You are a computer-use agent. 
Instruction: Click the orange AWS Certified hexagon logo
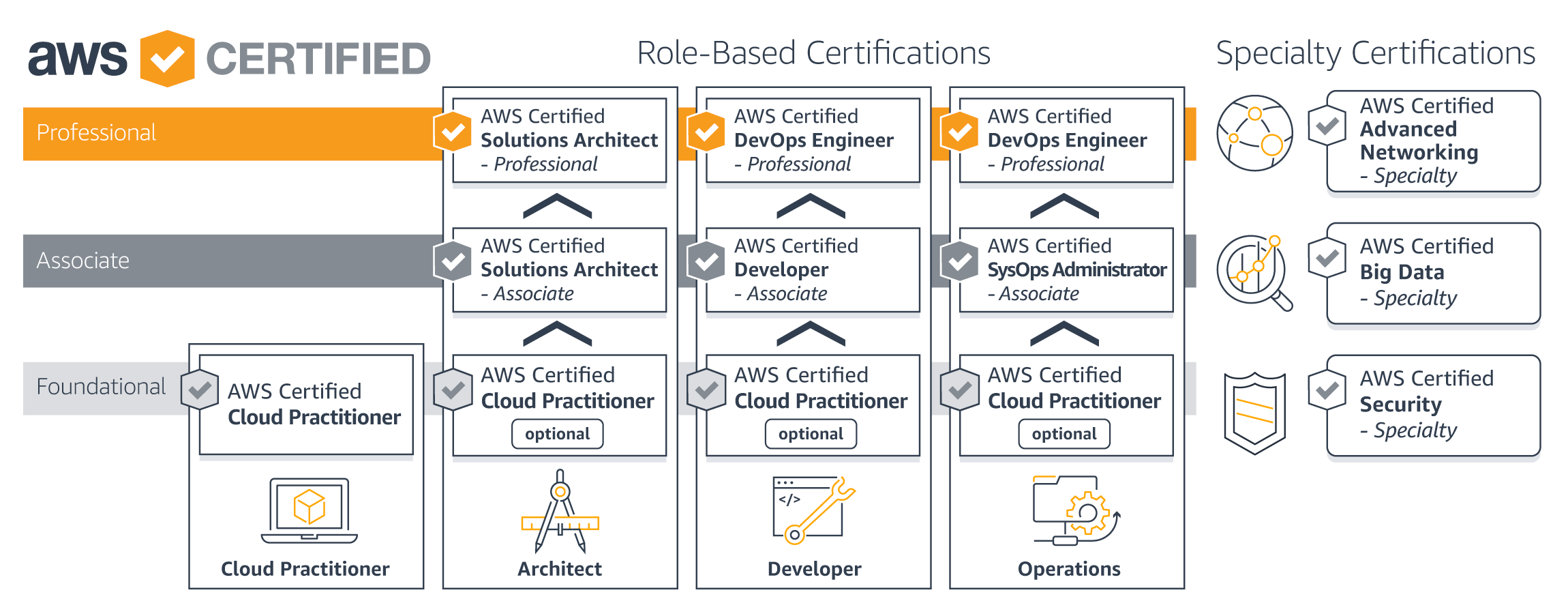coord(167,59)
